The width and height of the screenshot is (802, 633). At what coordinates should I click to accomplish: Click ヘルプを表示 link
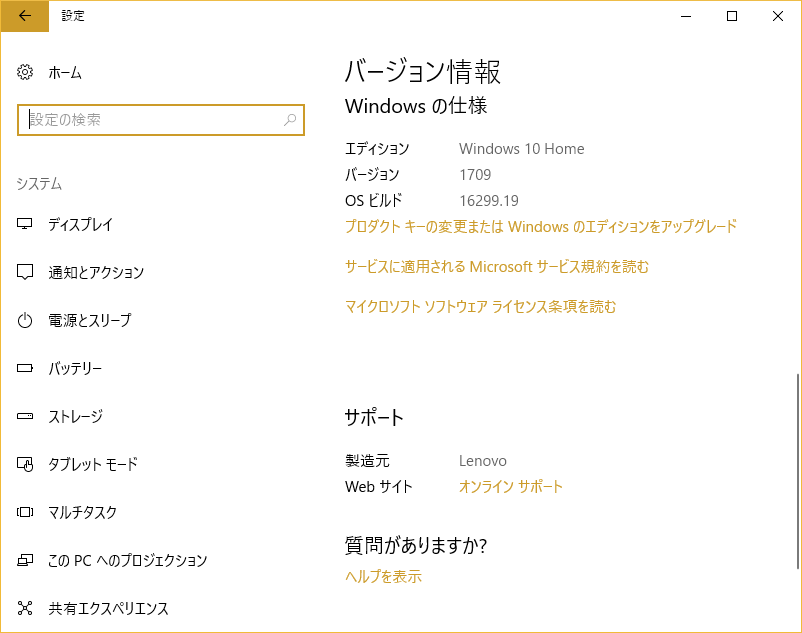point(383,576)
